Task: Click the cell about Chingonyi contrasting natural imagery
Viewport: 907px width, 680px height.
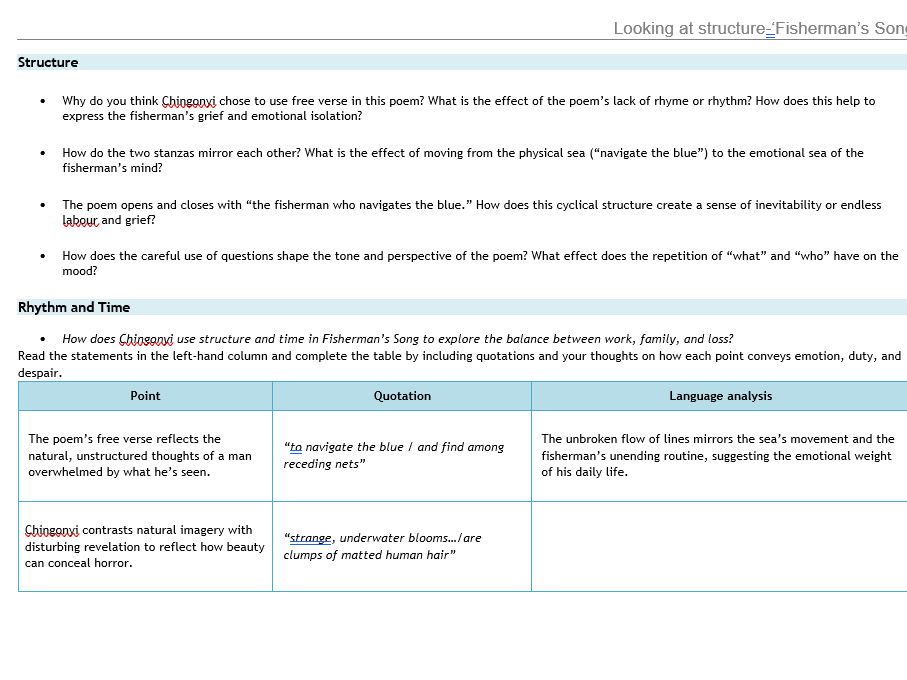Action: tap(140, 546)
